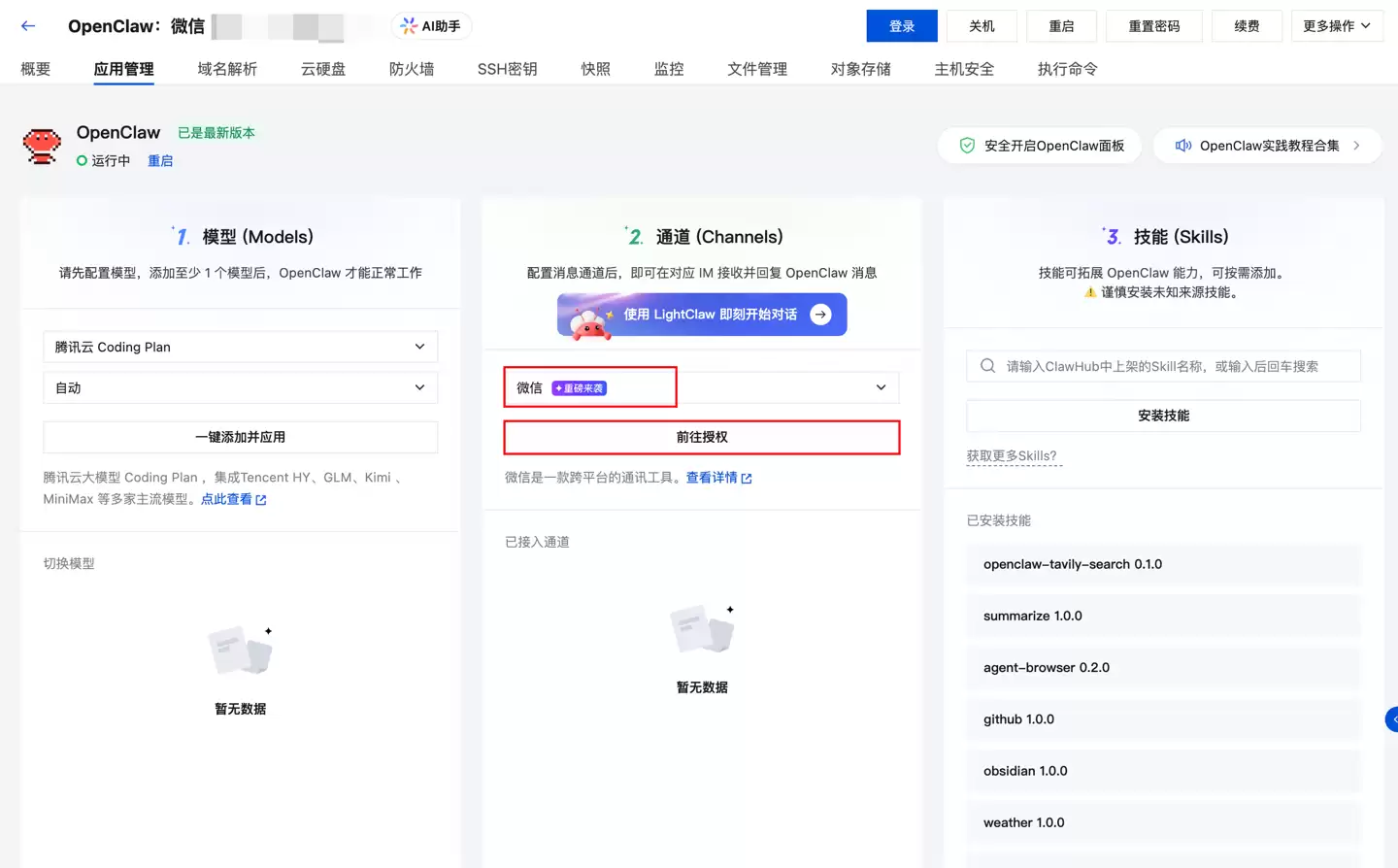The image size is (1398, 868).
Task: Click the 安装技能 install skills button
Action: point(1162,416)
